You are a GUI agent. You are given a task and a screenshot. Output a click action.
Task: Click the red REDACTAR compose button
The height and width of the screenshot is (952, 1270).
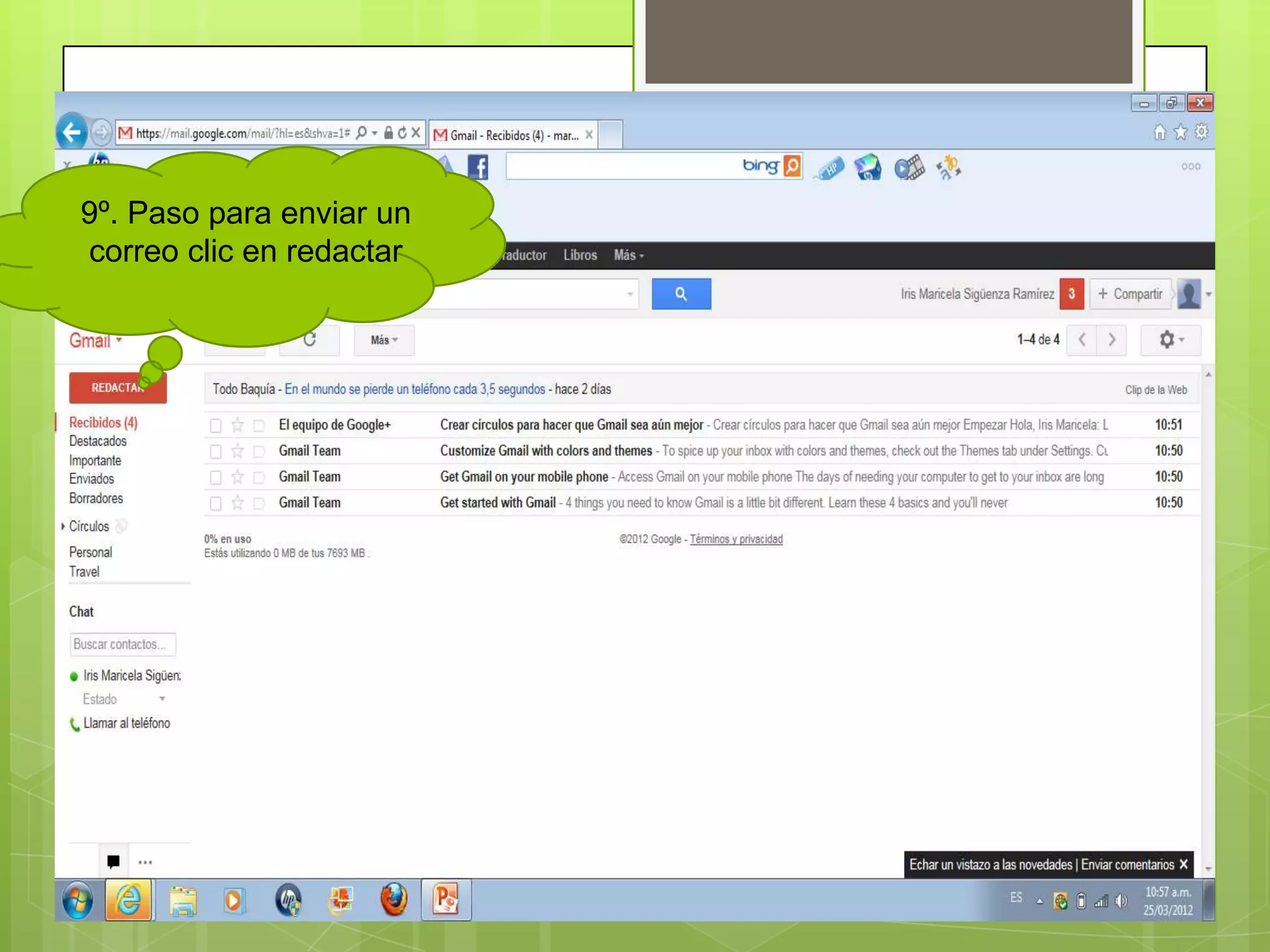pos(118,388)
